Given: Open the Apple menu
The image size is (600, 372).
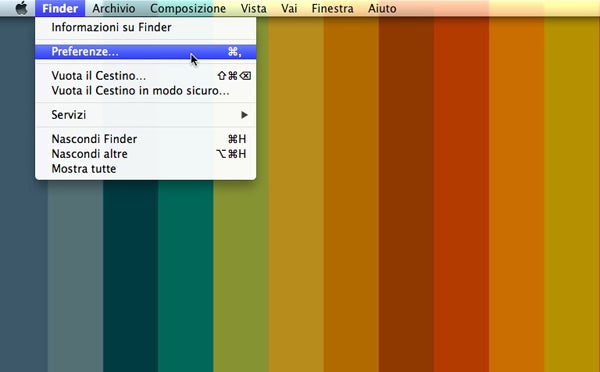Looking at the screenshot, I should point(21,8).
